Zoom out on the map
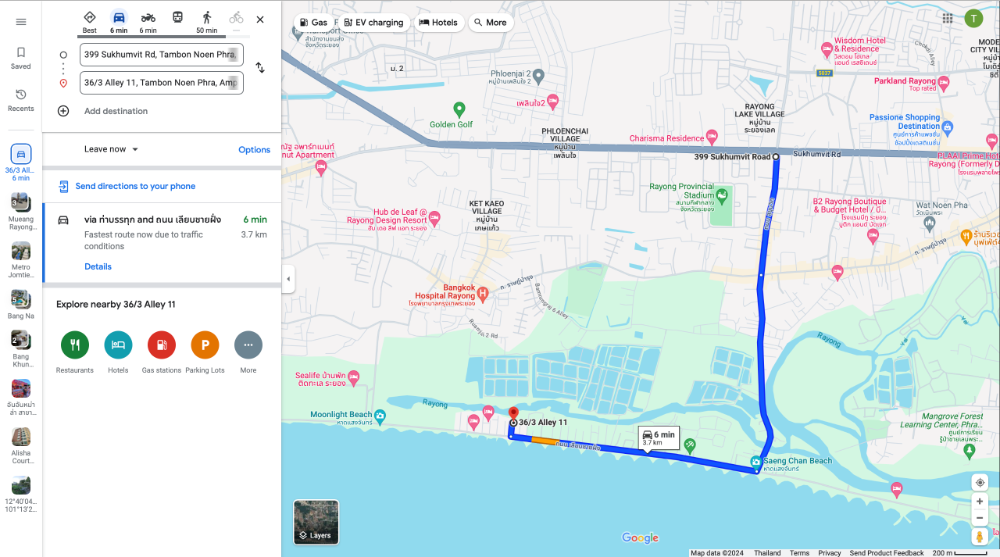Image resolution: width=1000 pixels, height=557 pixels. (980, 518)
